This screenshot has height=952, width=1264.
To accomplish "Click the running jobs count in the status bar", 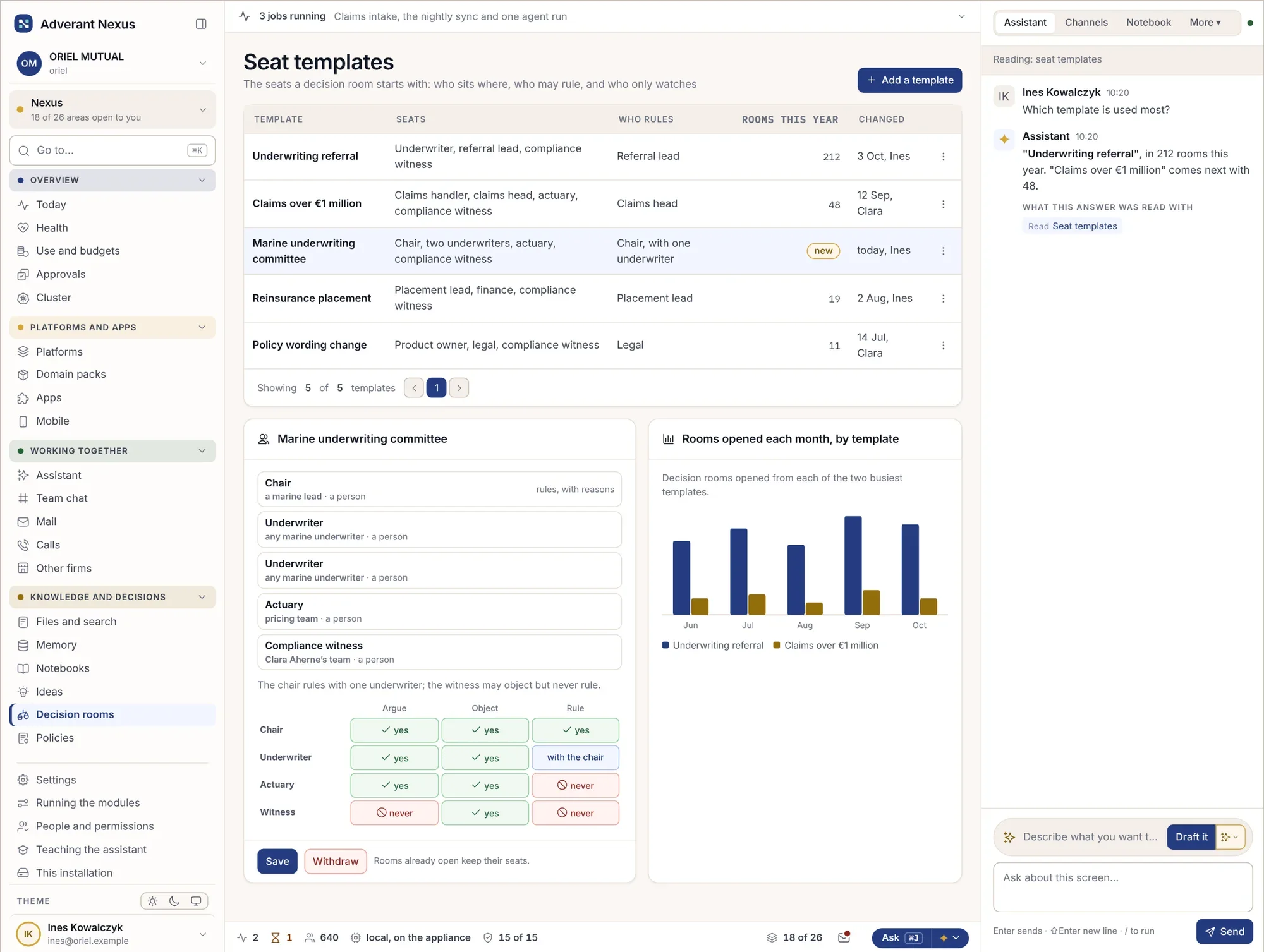I will pos(248,937).
